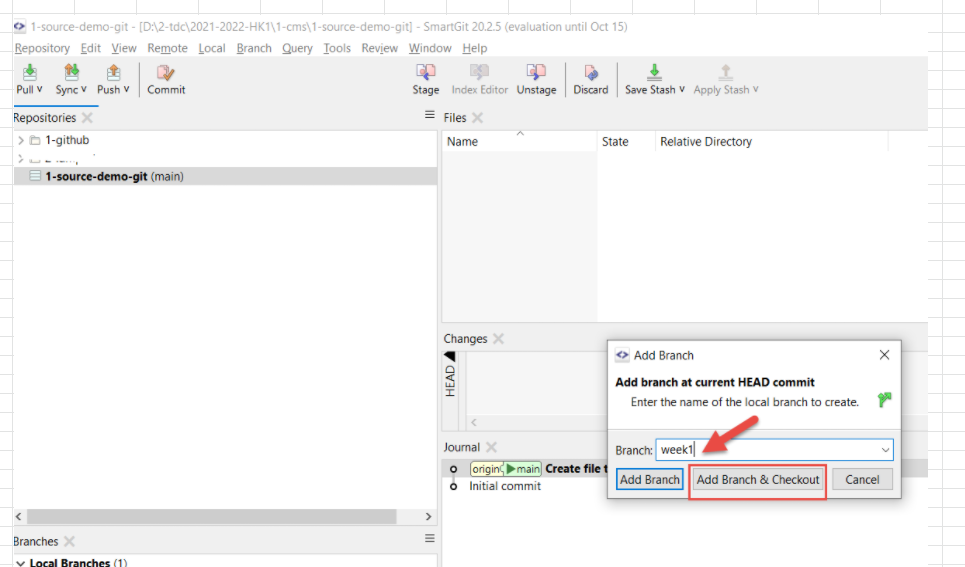The image size is (965, 567).
Task: Sort files by Name column
Action: coord(518,142)
